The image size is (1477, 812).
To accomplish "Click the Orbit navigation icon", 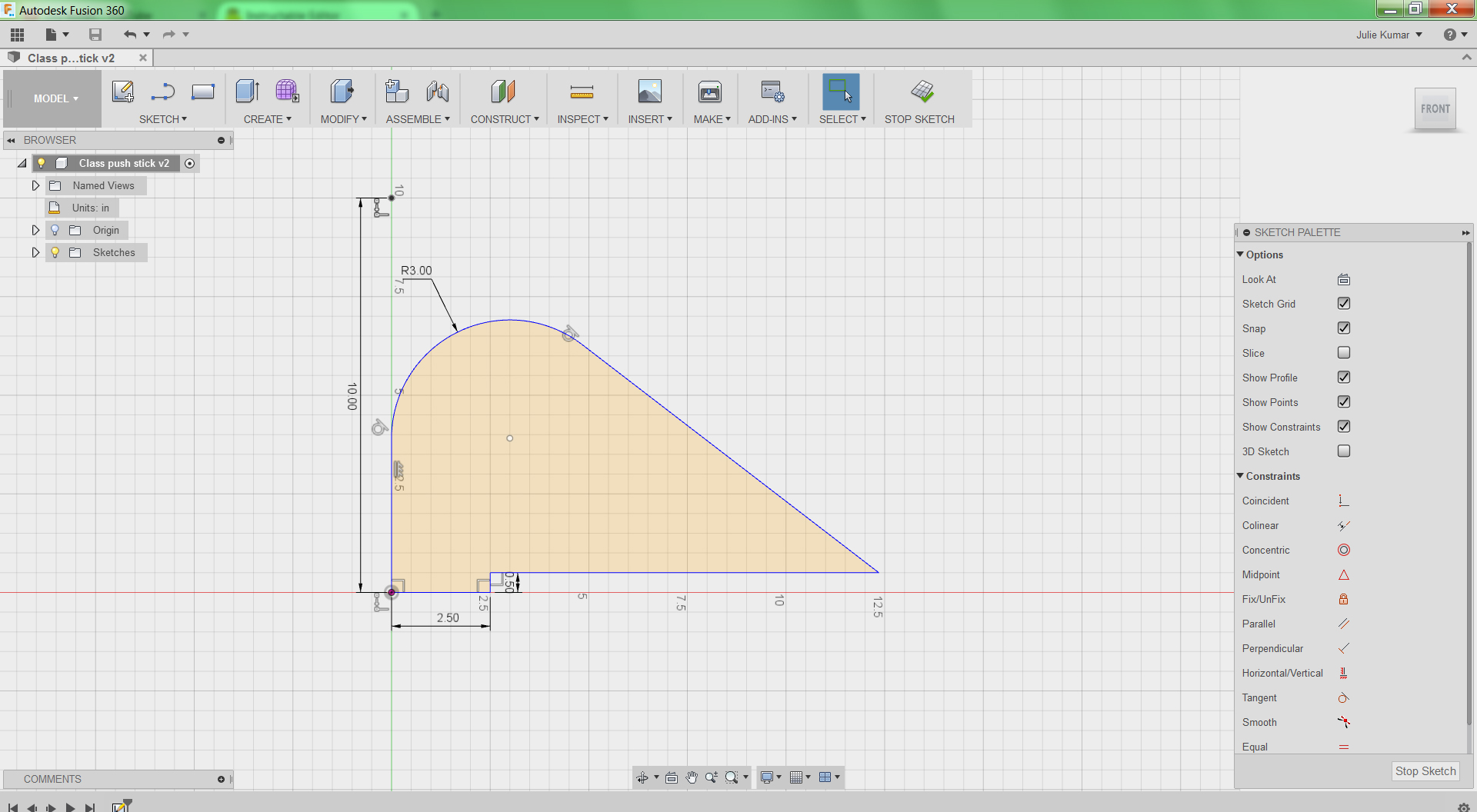I will tap(642, 777).
